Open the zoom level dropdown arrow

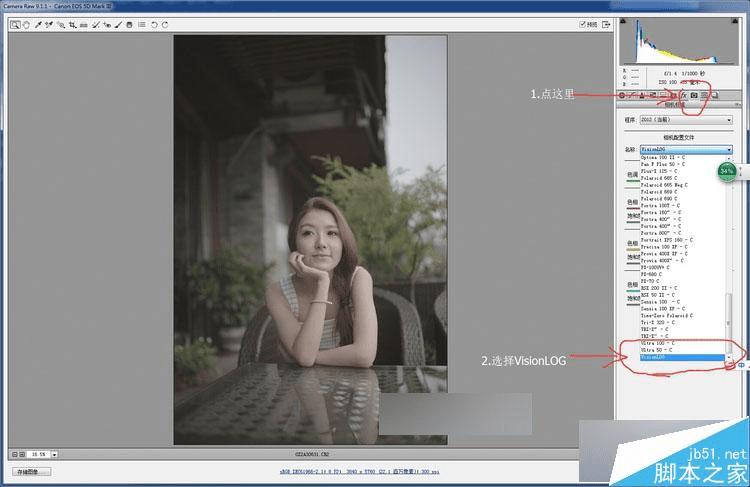(55, 454)
